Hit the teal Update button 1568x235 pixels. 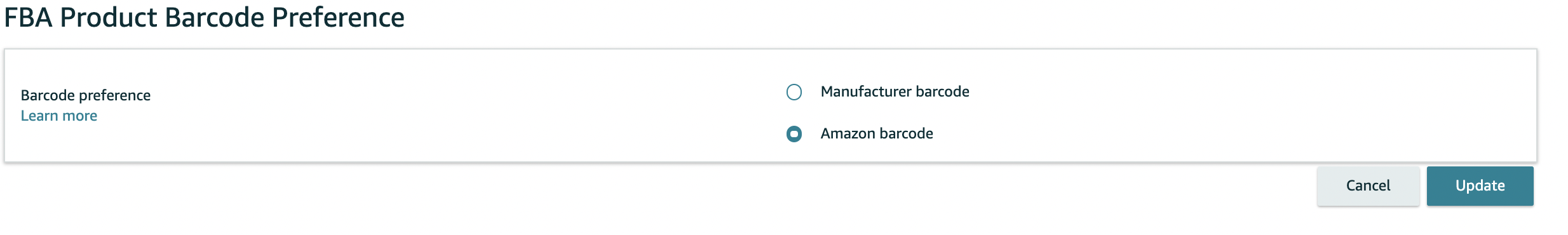1480,185
